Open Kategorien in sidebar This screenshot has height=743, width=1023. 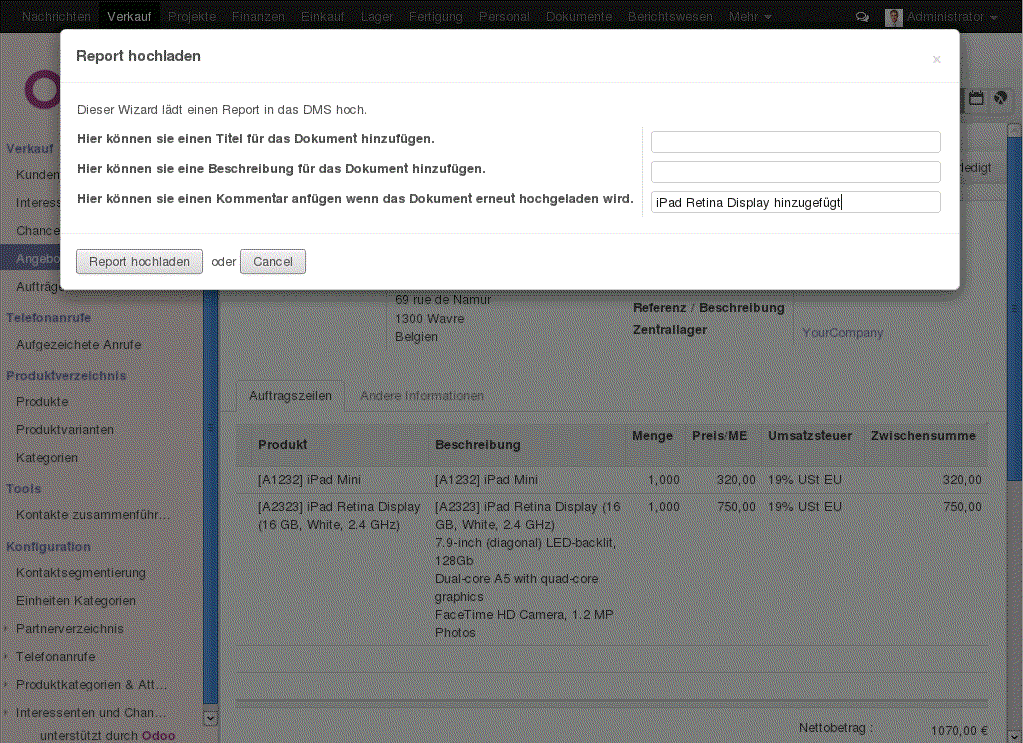coord(46,458)
